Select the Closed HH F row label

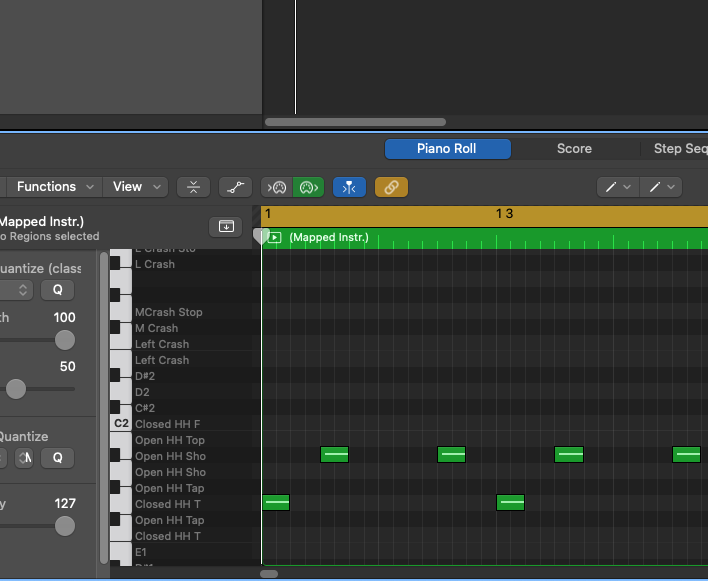tap(167, 424)
